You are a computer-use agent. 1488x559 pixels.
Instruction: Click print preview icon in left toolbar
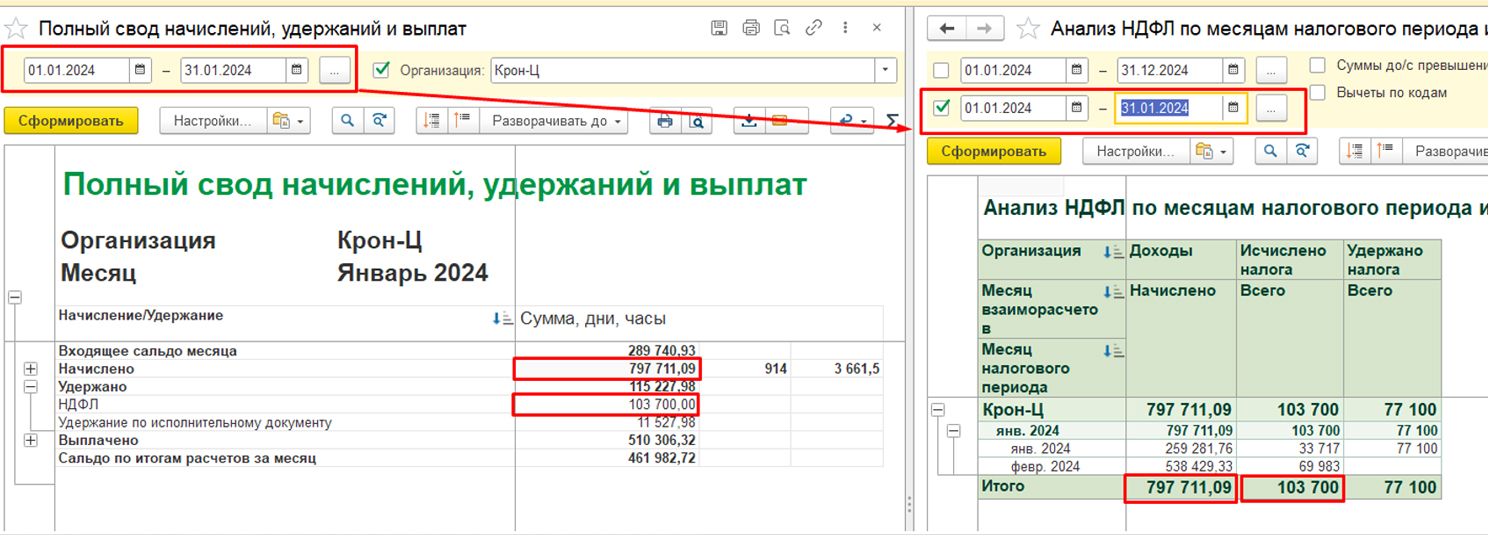pyautogui.click(x=695, y=121)
